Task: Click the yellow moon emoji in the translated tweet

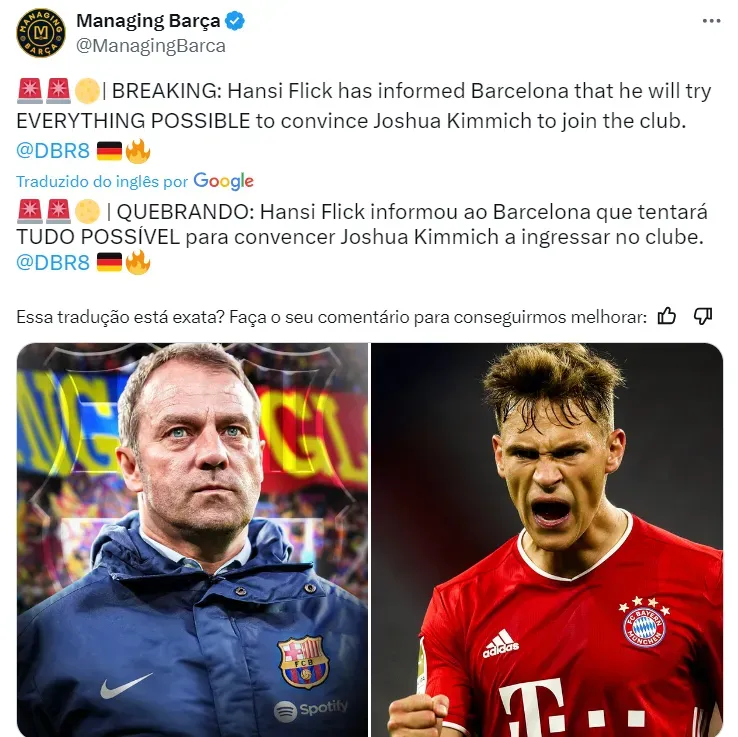Action: [x=88, y=211]
